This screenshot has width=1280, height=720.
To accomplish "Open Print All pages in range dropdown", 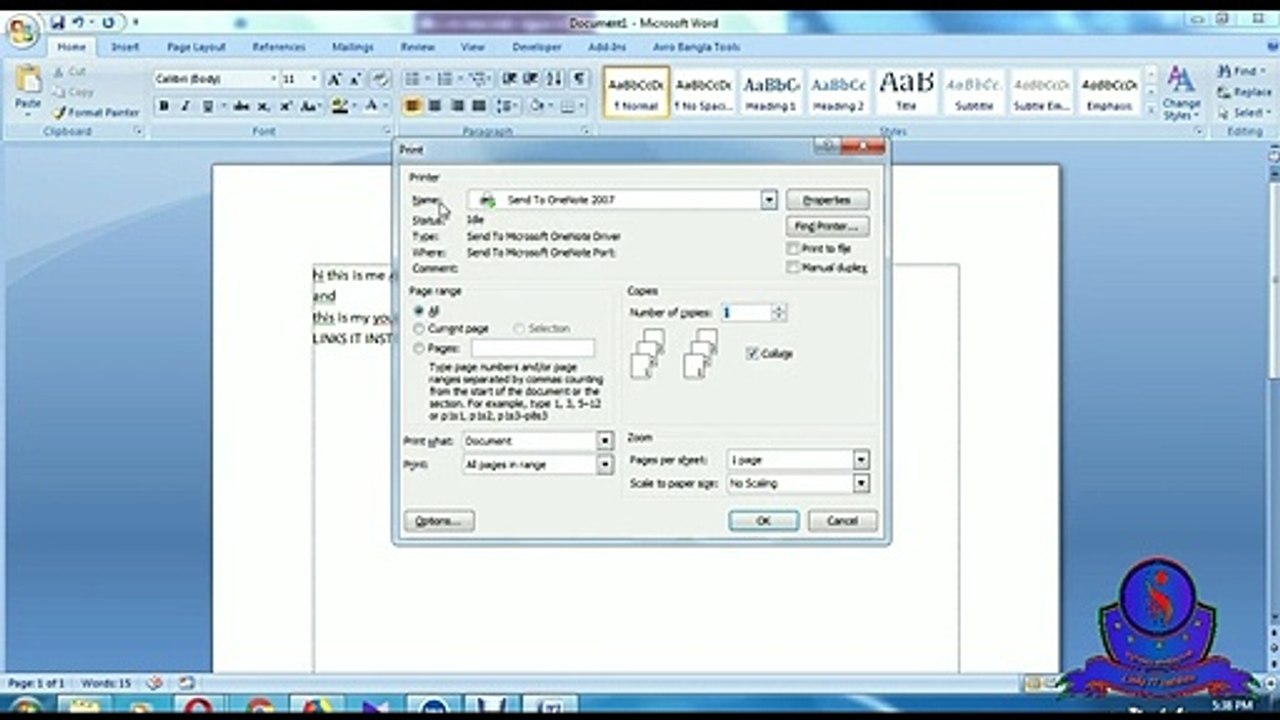I will click(x=605, y=465).
